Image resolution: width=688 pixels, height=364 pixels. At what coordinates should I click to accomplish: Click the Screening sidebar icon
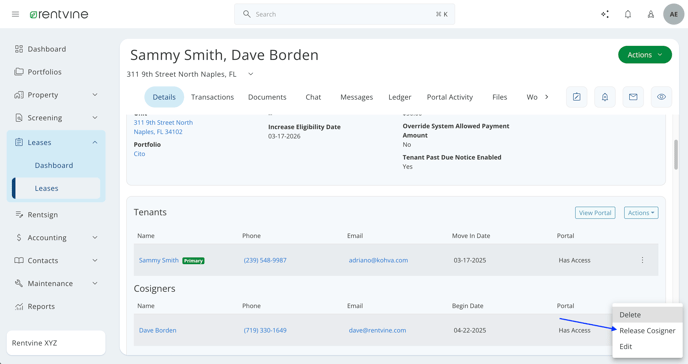[x=18, y=118]
